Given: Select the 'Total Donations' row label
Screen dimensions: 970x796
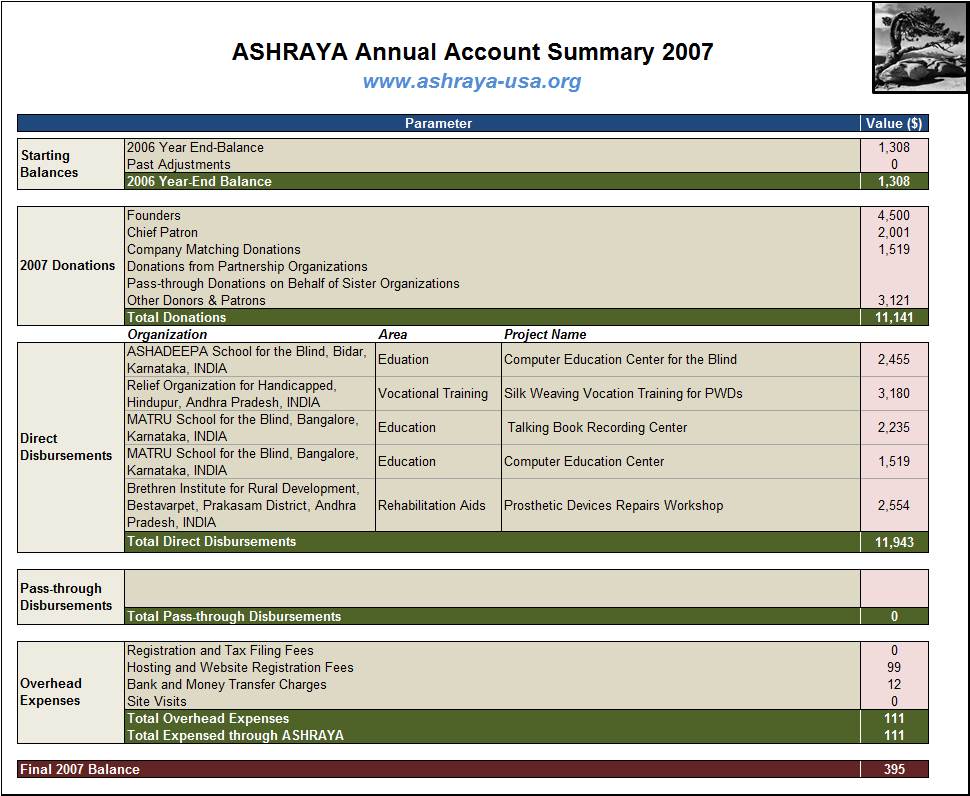Looking at the screenshot, I should tap(176, 317).
